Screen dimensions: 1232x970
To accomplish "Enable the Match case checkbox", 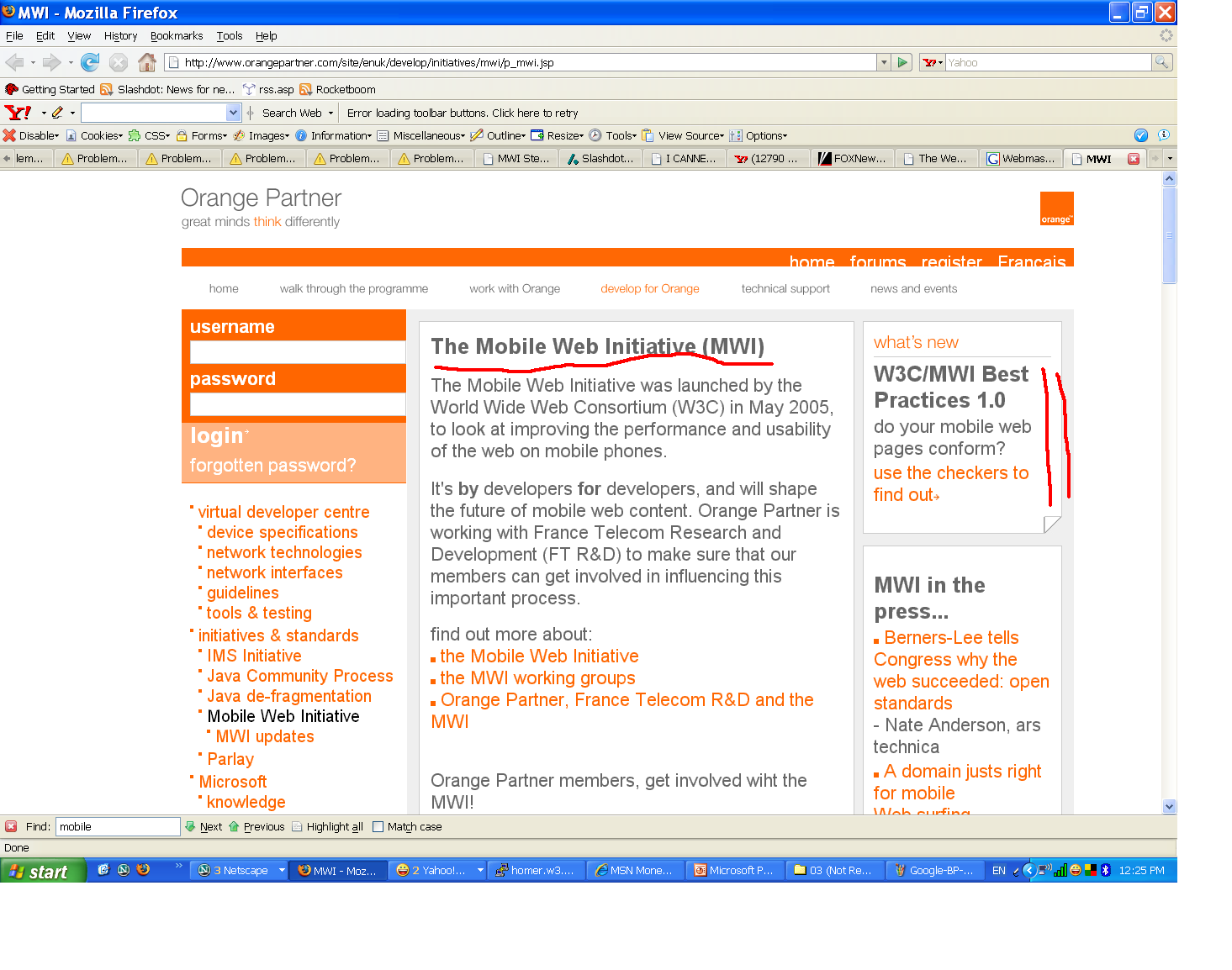I will click(x=378, y=827).
